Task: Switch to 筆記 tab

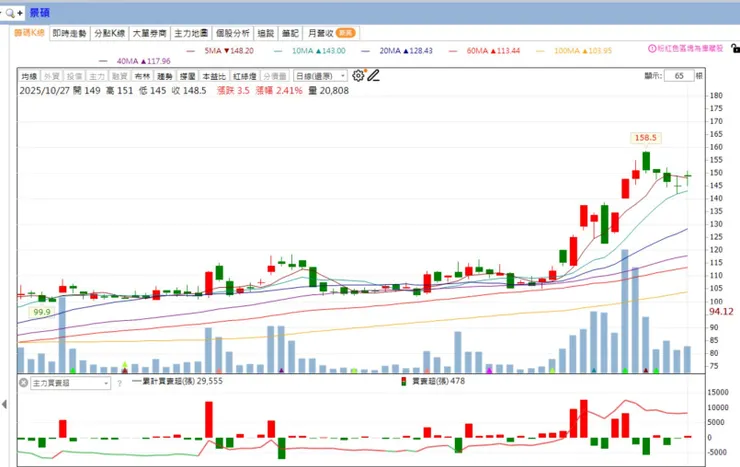Action: (x=290, y=33)
